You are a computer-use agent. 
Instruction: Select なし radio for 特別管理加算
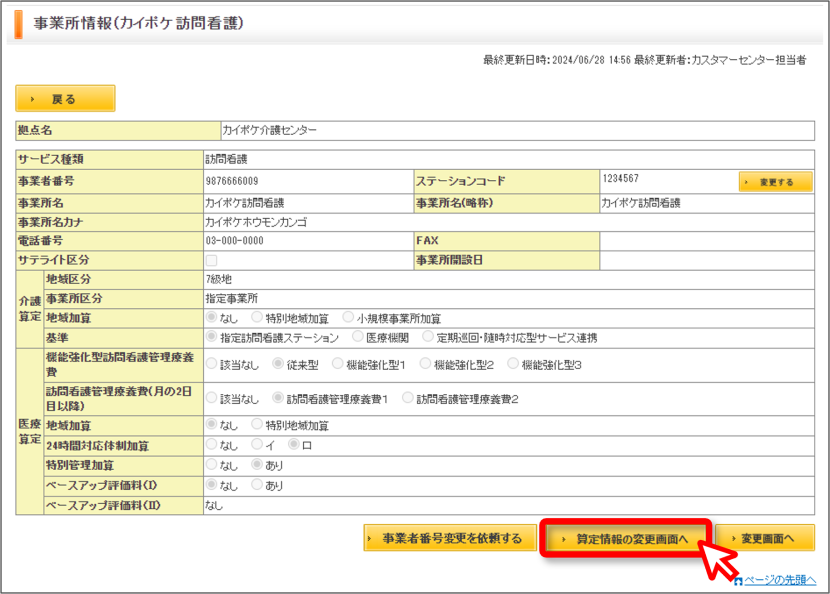click(211, 464)
